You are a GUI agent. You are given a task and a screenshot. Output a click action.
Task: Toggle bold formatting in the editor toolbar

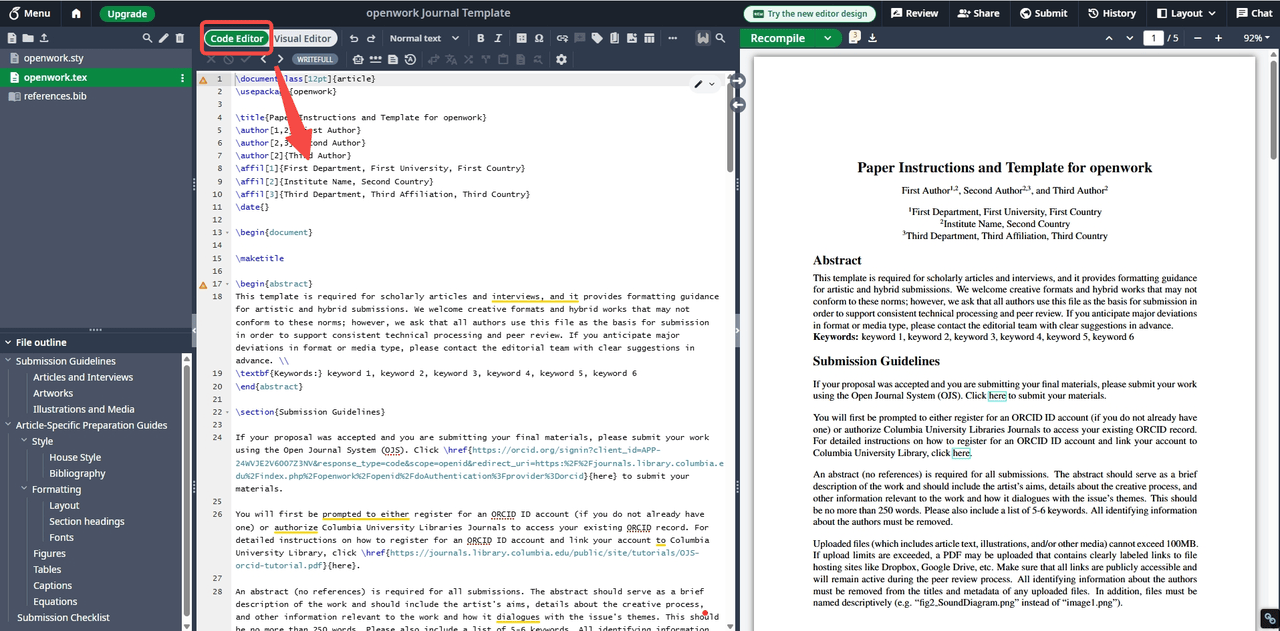coord(482,37)
